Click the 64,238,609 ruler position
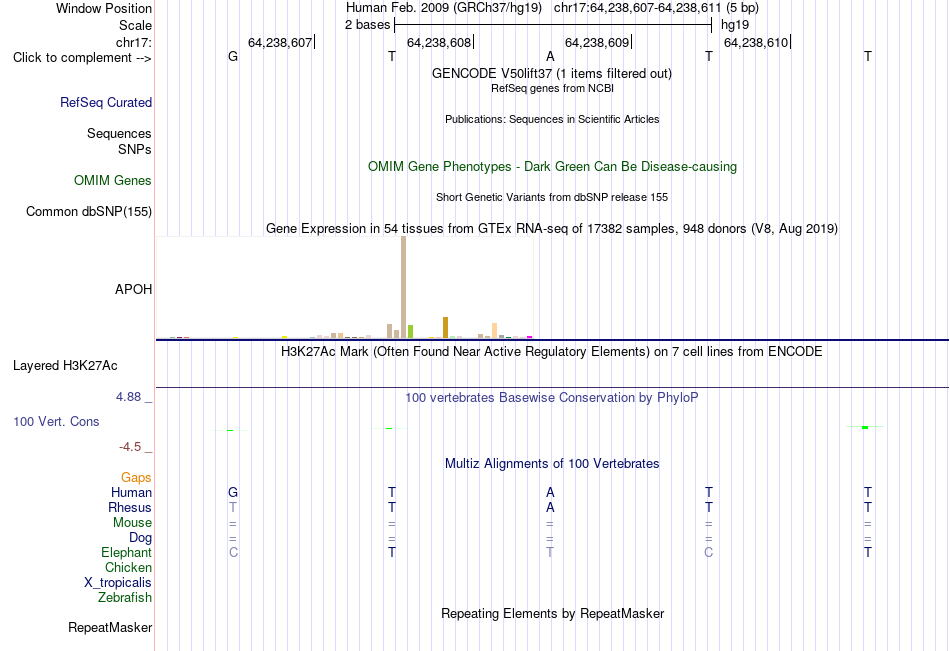The height and width of the screenshot is (651, 950). click(597, 42)
